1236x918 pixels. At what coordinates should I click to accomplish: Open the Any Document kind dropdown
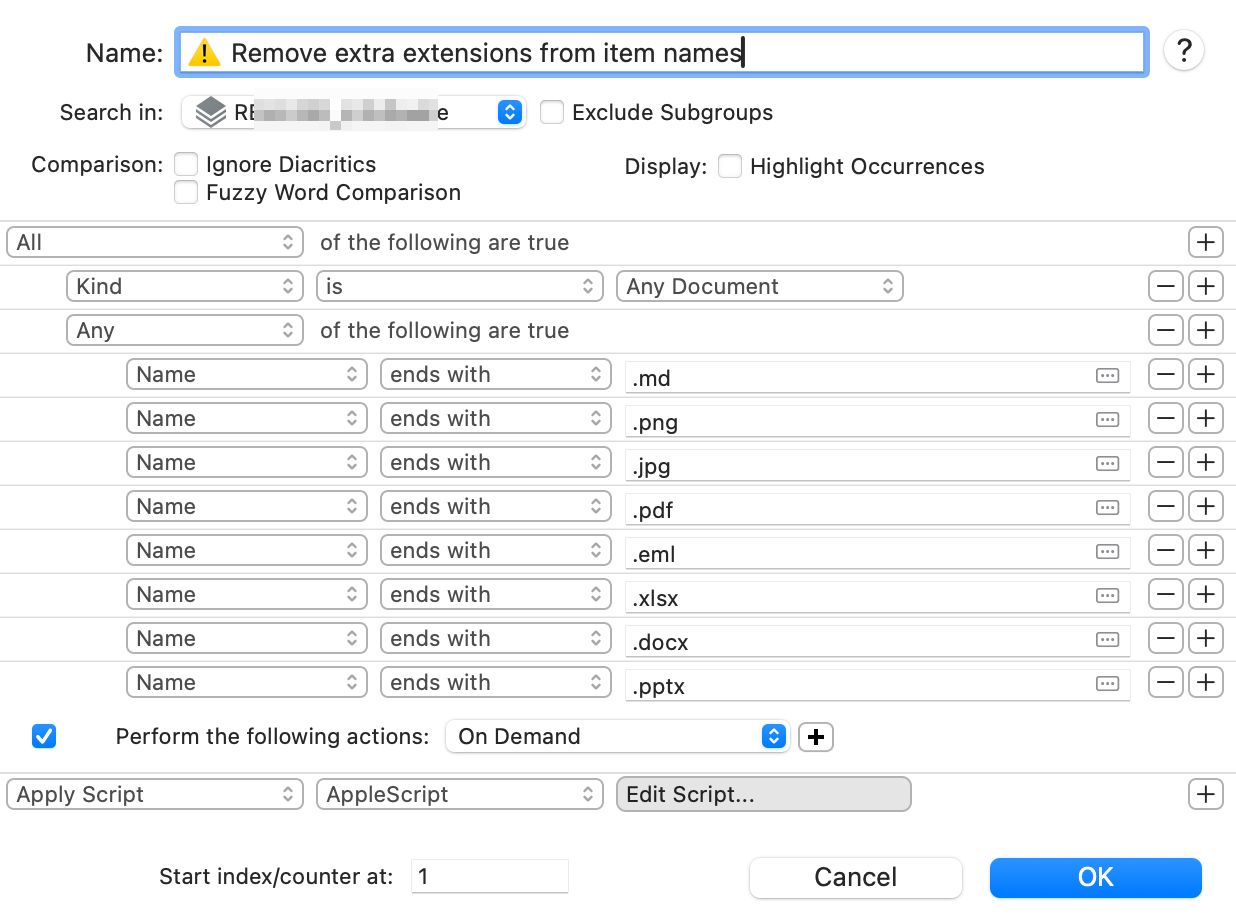click(759, 287)
